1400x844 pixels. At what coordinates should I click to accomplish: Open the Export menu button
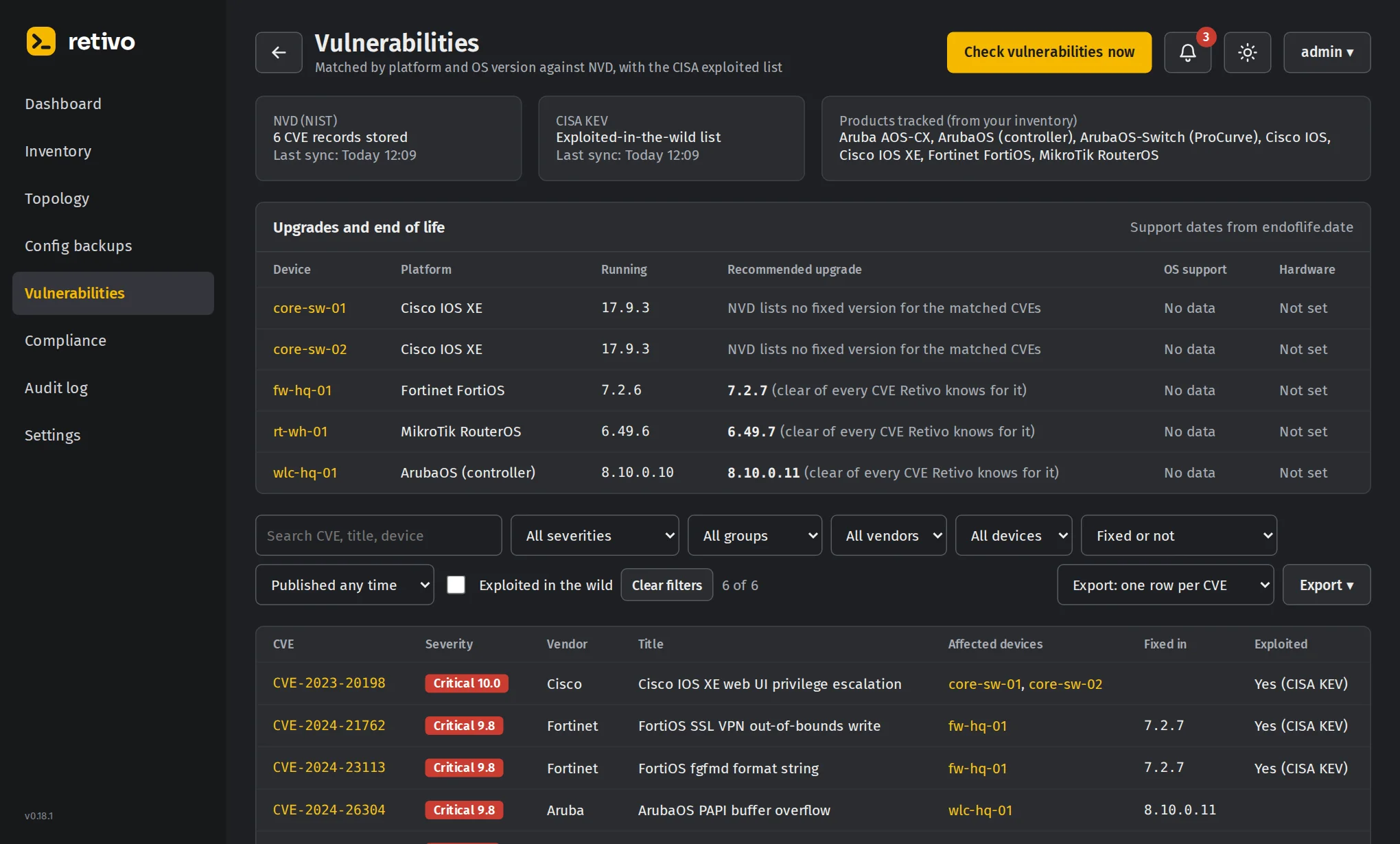pyautogui.click(x=1326, y=585)
